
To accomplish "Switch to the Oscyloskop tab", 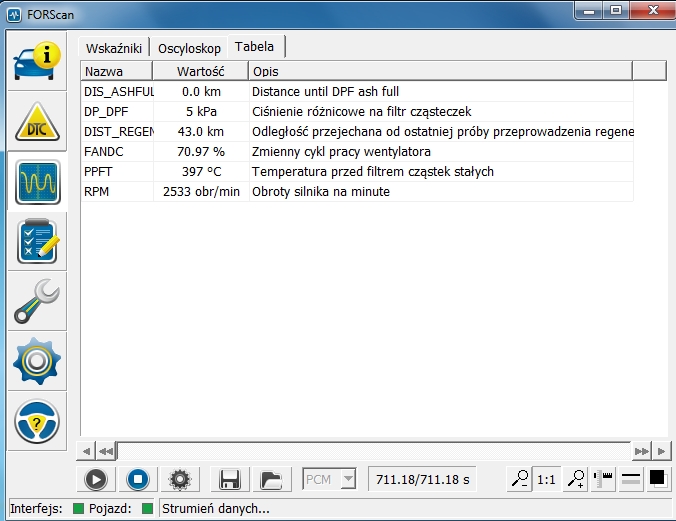I will 189,47.
